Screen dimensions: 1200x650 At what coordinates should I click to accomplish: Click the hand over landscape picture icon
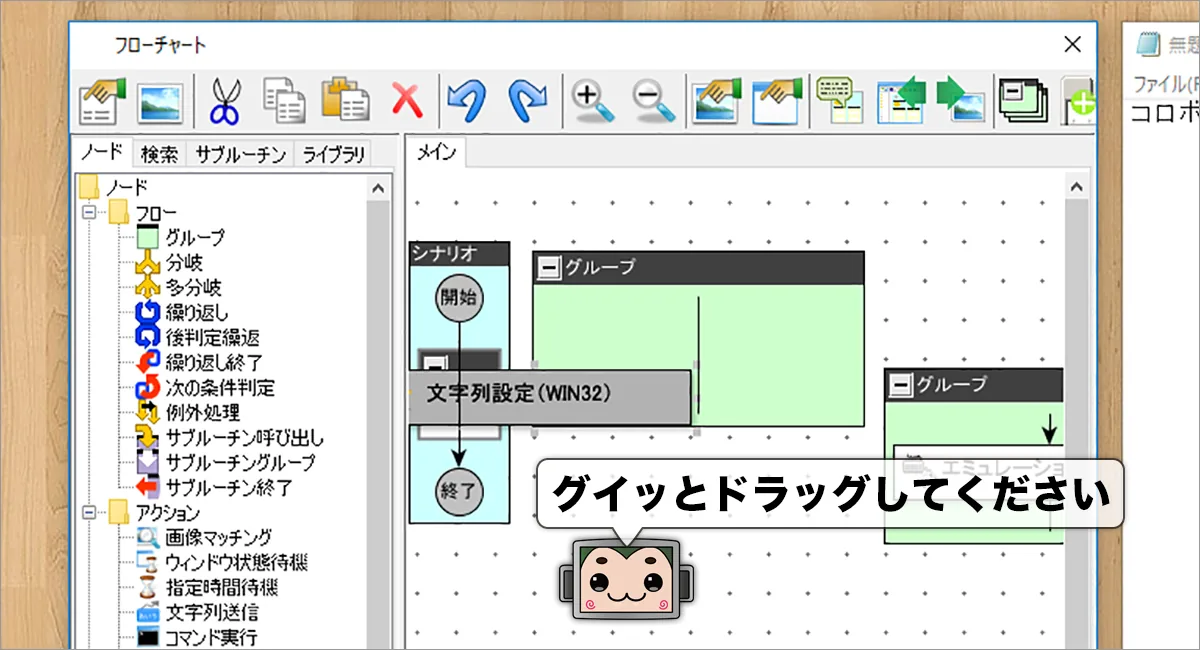[717, 100]
